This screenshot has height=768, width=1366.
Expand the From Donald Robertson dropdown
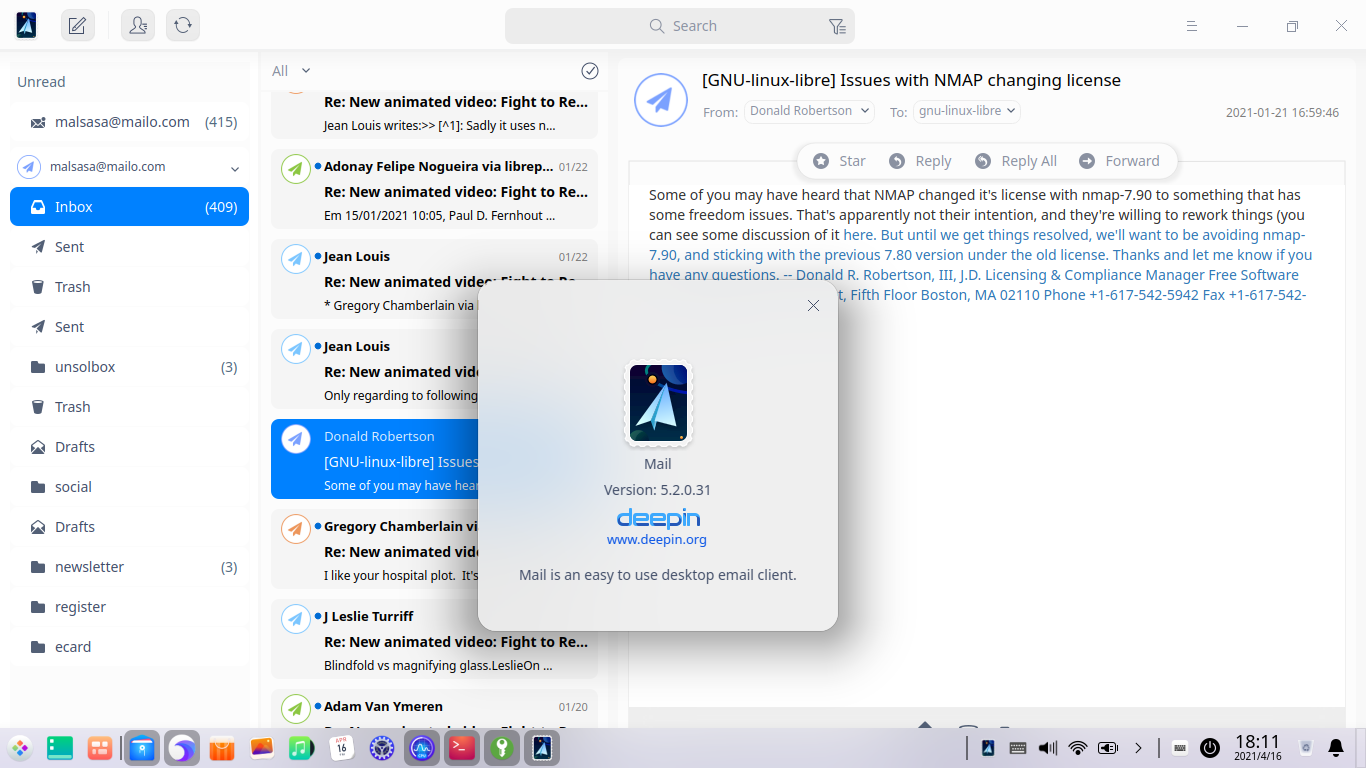point(810,111)
